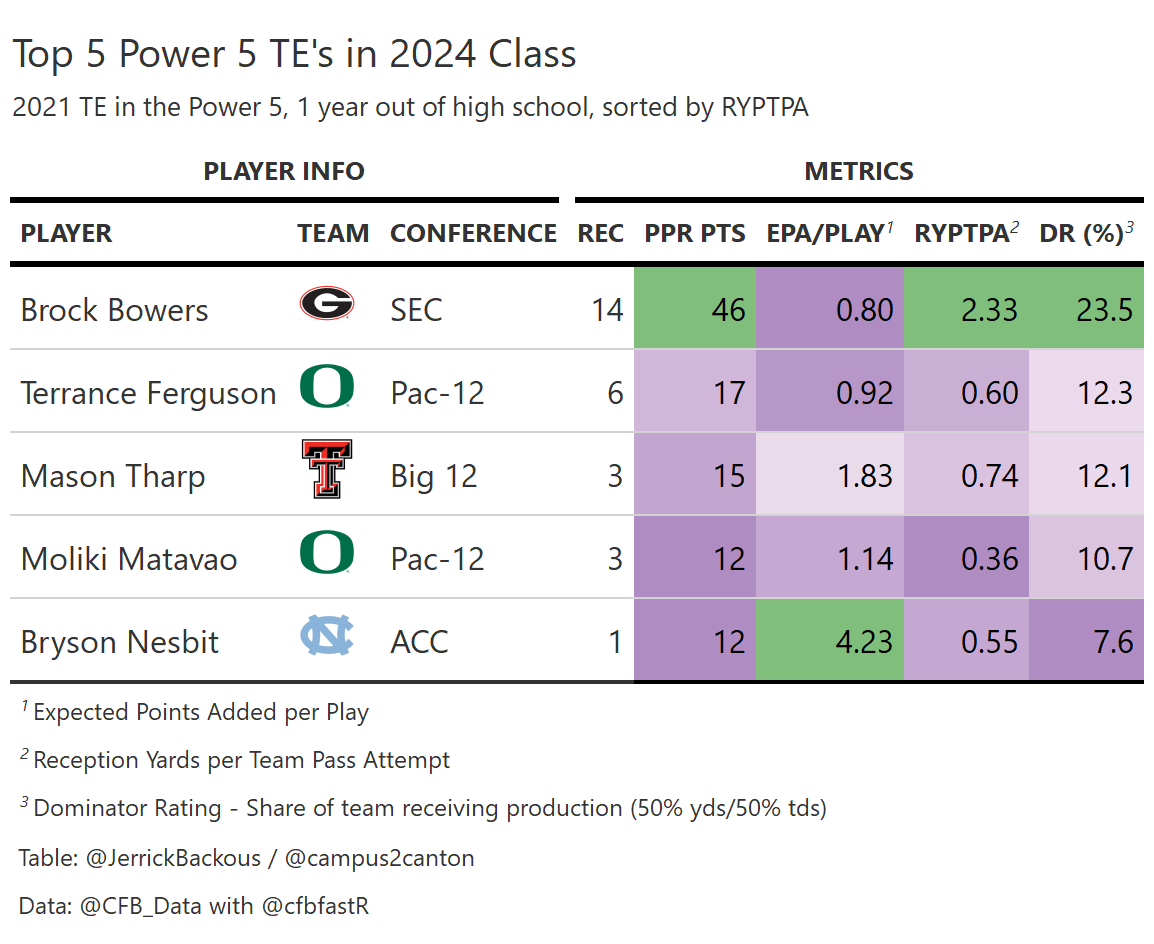Click Oregon logo in Moliki Matavao row

[326, 553]
